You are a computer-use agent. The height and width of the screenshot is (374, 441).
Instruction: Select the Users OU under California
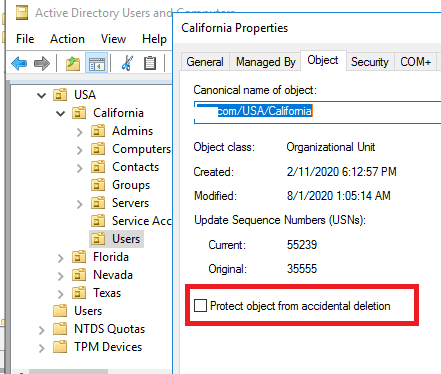tap(117, 239)
